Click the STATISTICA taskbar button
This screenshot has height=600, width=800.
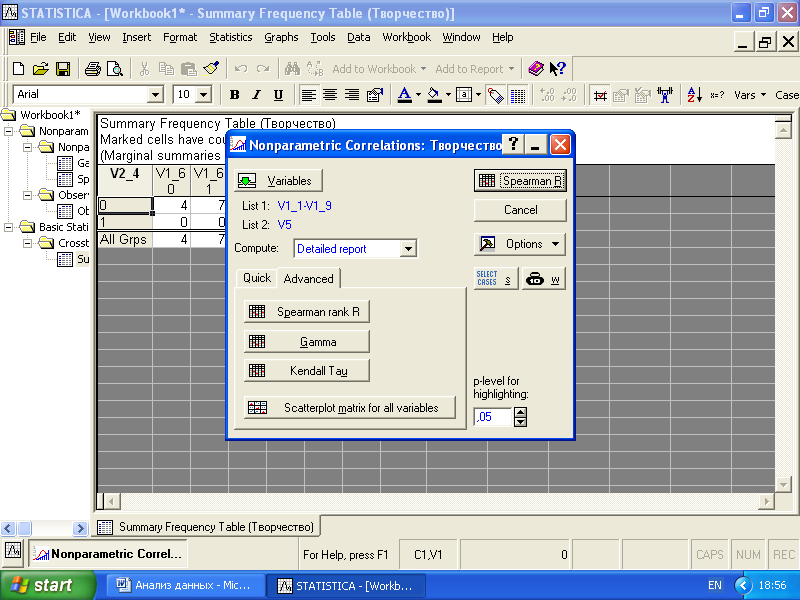click(346, 585)
